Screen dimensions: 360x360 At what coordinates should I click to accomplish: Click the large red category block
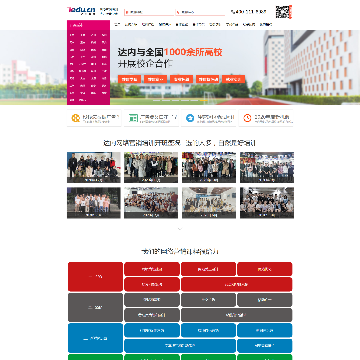tap(95, 277)
